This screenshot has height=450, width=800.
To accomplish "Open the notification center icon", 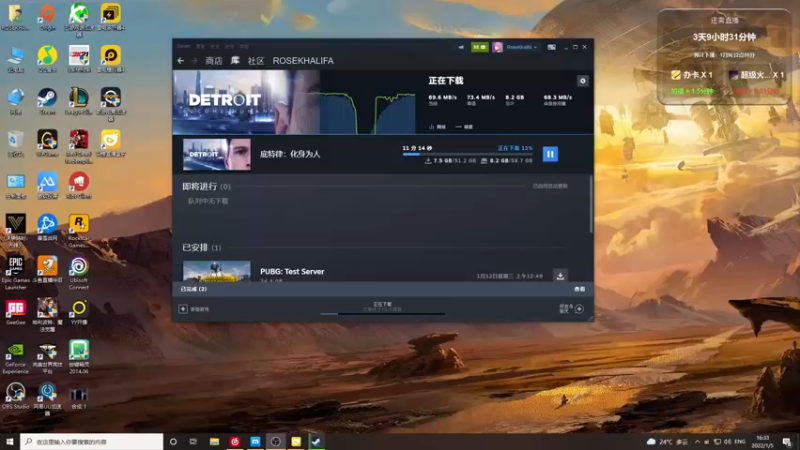I will point(788,442).
